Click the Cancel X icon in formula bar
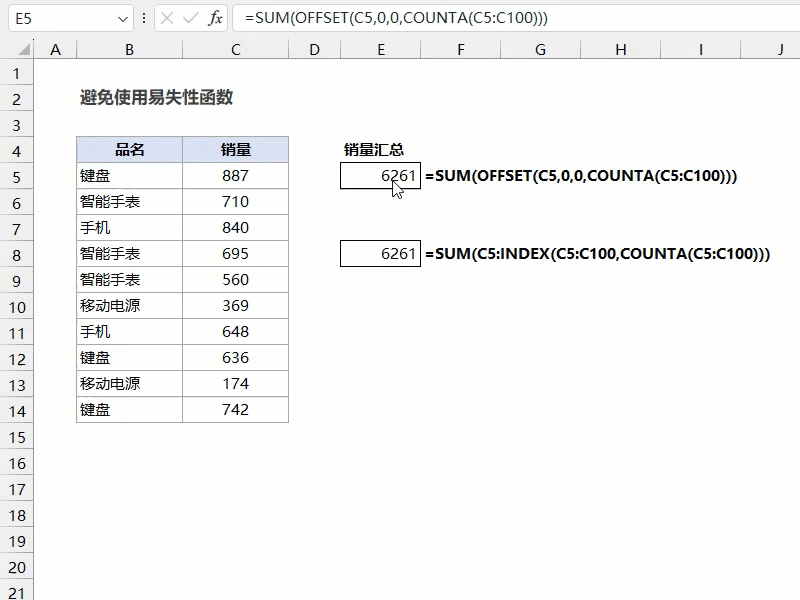Screen dimensions: 800x600 167,18
